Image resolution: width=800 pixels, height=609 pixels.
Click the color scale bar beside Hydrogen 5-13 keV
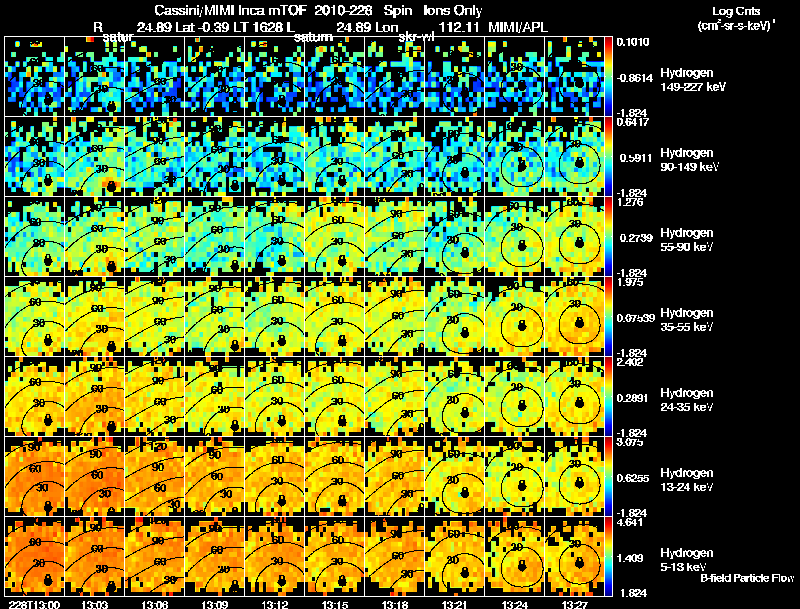(608, 557)
